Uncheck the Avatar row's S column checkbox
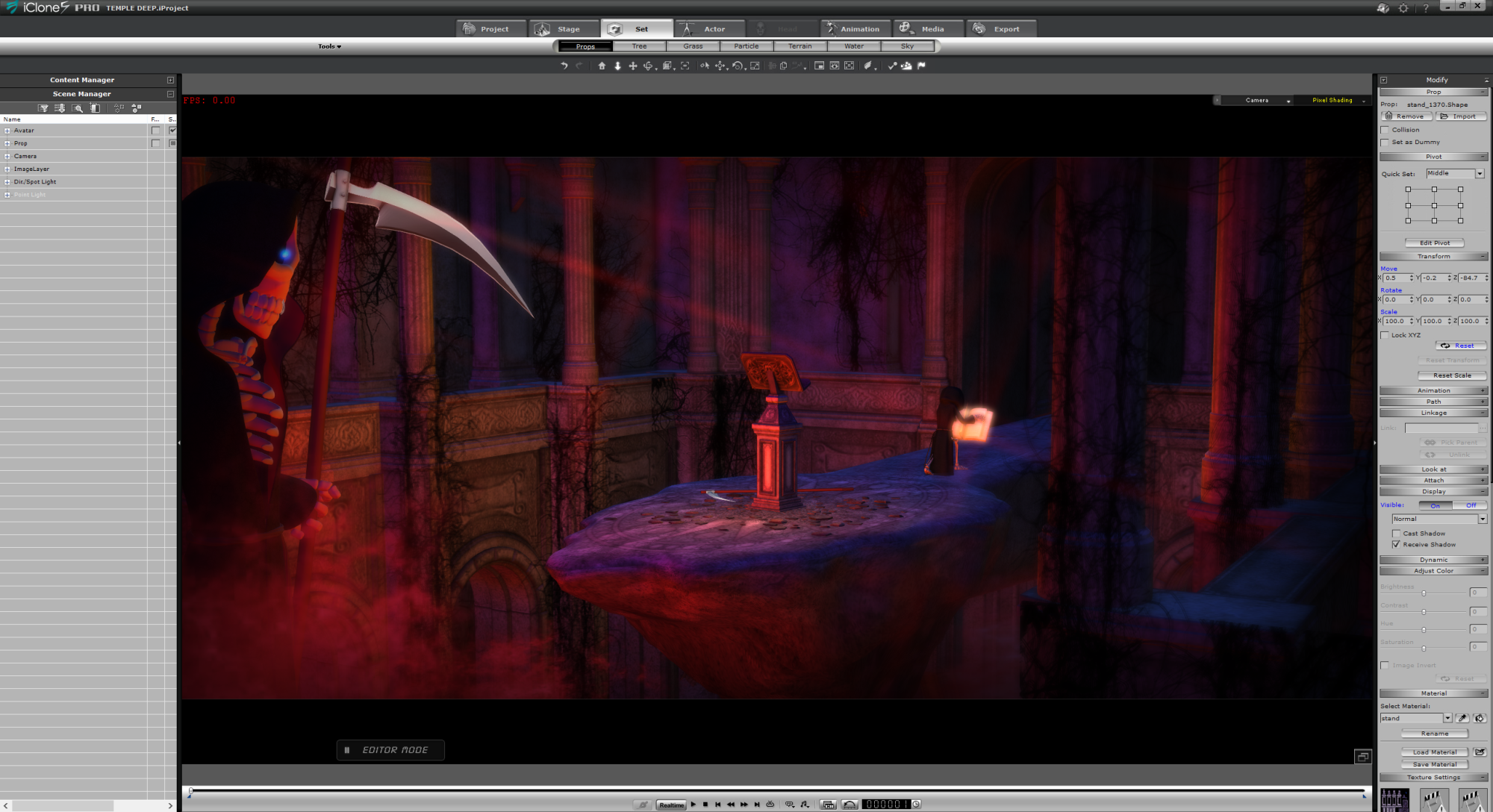 pyautogui.click(x=172, y=131)
